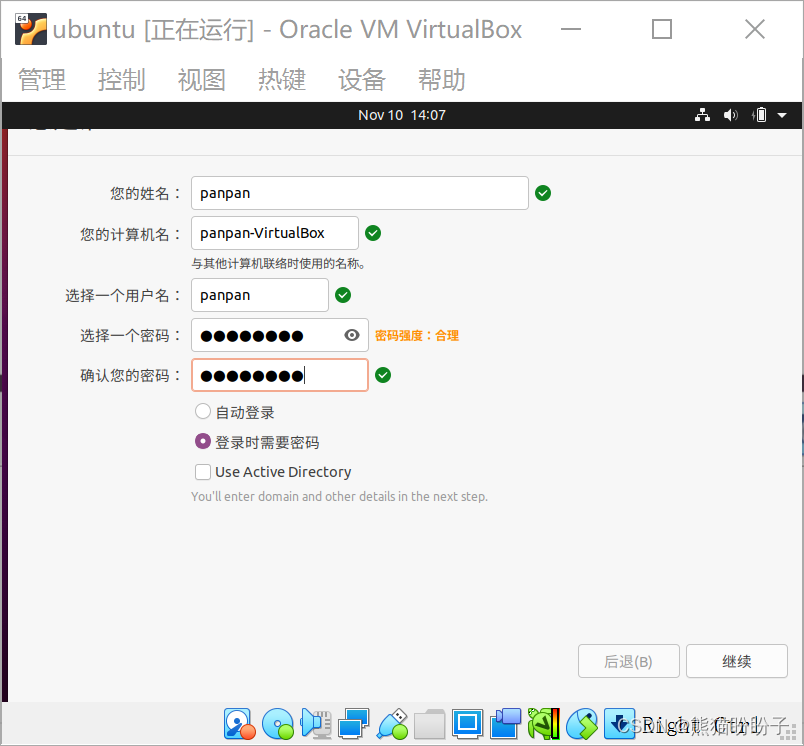Click the You'll enter domain hint text
Screen dimensions: 804x746
point(339,496)
